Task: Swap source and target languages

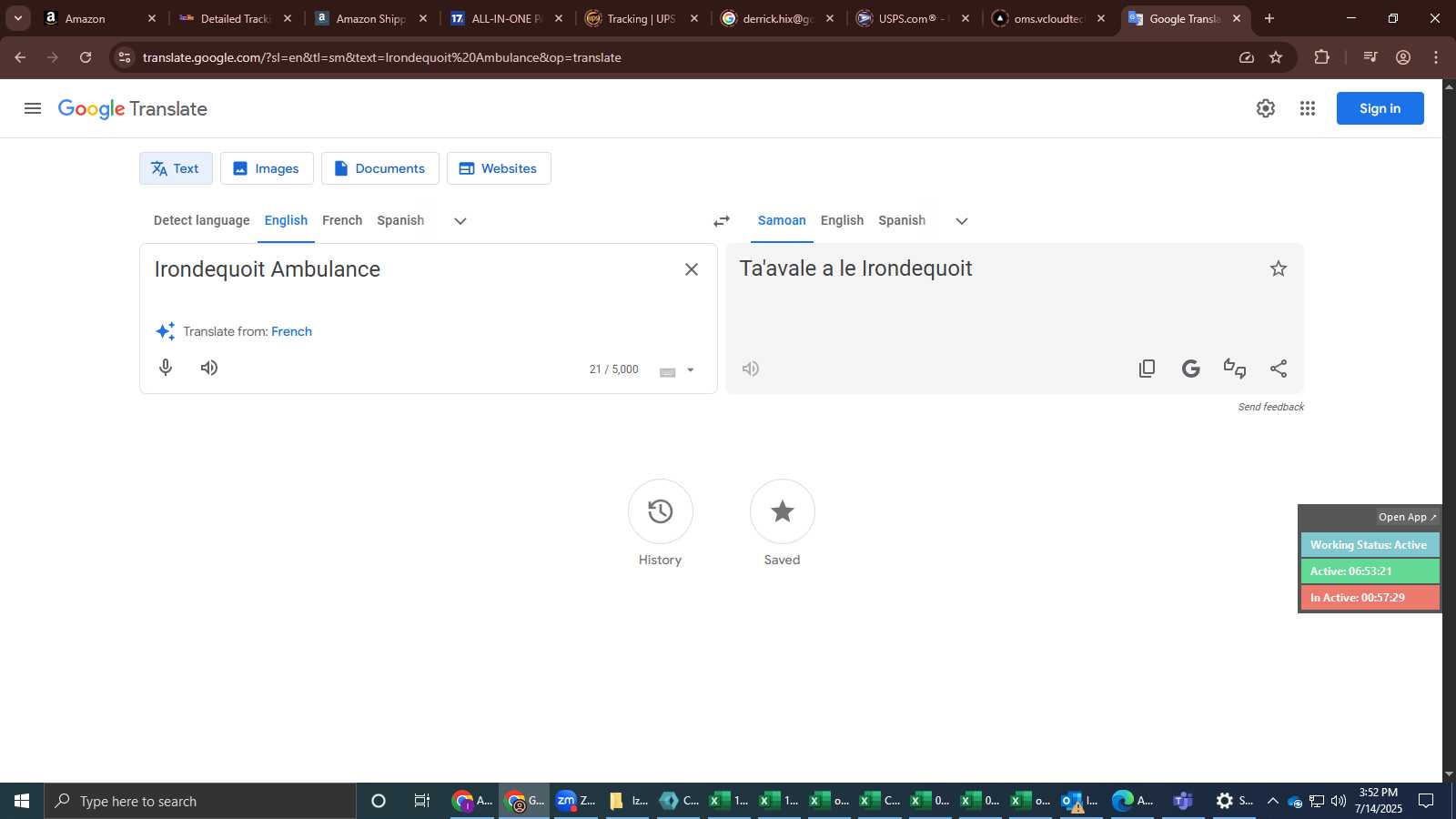Action: pos(722,221)
